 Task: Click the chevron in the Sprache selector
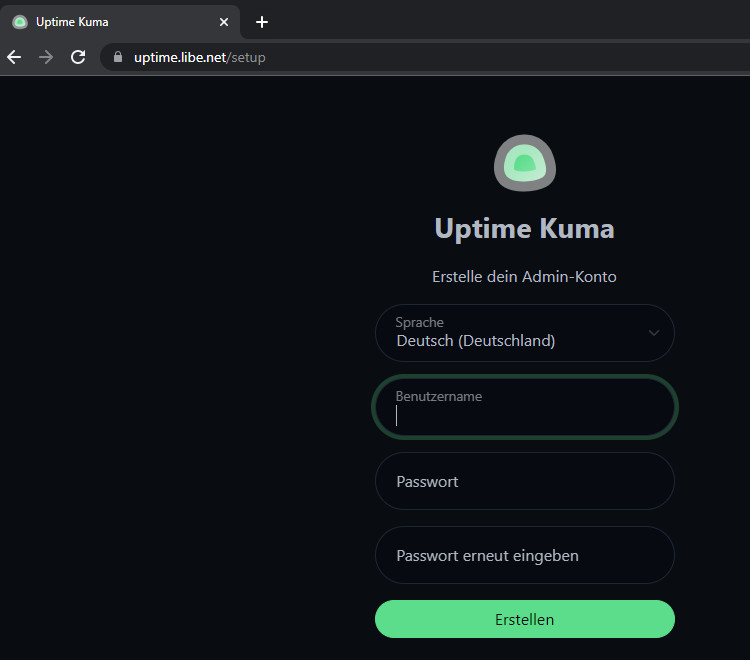[x=654, y=333]
